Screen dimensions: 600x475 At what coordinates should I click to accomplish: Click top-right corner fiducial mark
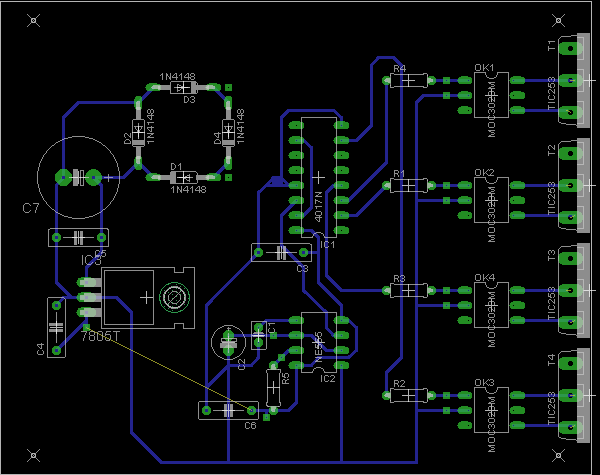[x=558, y=20]
